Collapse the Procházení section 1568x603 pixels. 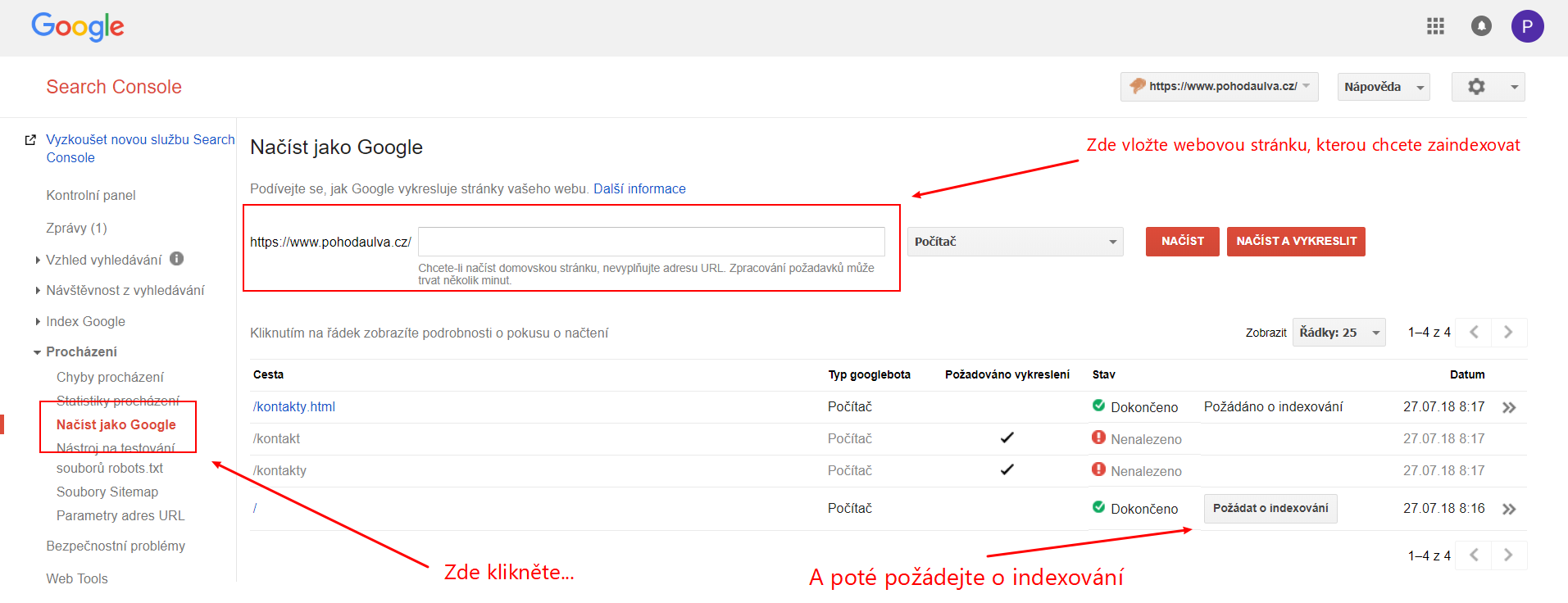[x=81, y=351]
